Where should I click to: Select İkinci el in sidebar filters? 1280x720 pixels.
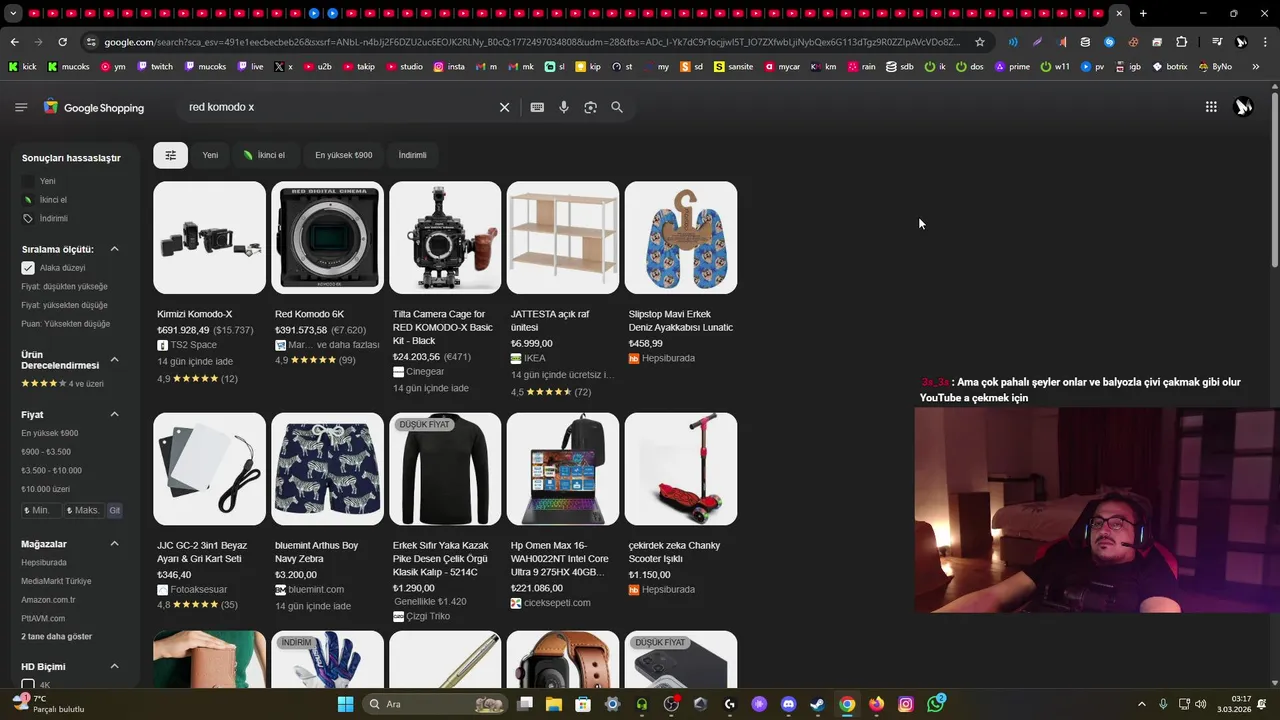[x=53, y=200]
